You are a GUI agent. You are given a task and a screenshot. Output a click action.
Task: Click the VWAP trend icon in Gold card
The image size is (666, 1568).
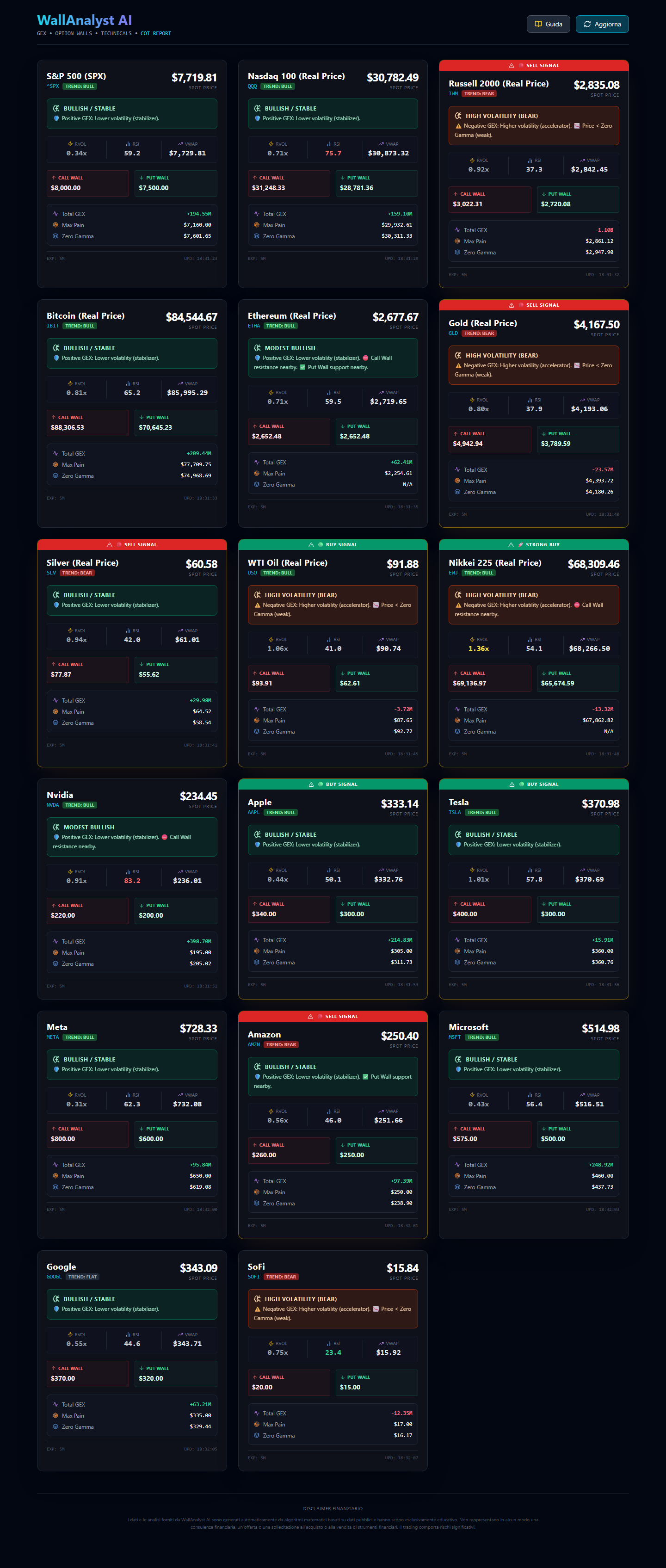coord(583,400)
